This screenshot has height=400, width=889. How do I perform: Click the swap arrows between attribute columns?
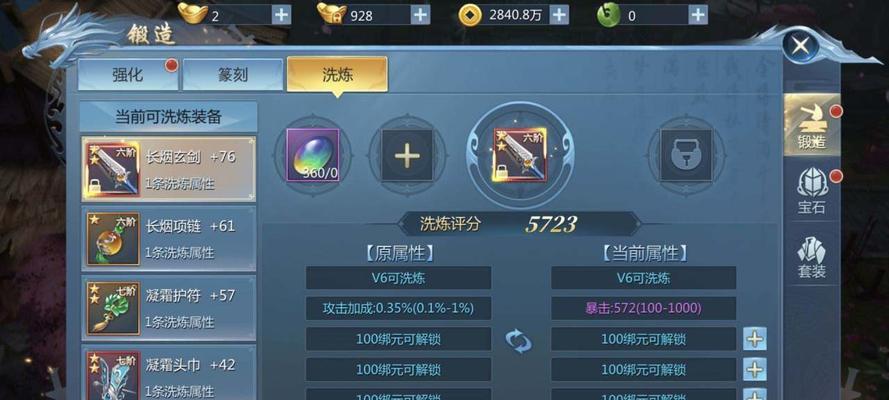pos(519,342)
